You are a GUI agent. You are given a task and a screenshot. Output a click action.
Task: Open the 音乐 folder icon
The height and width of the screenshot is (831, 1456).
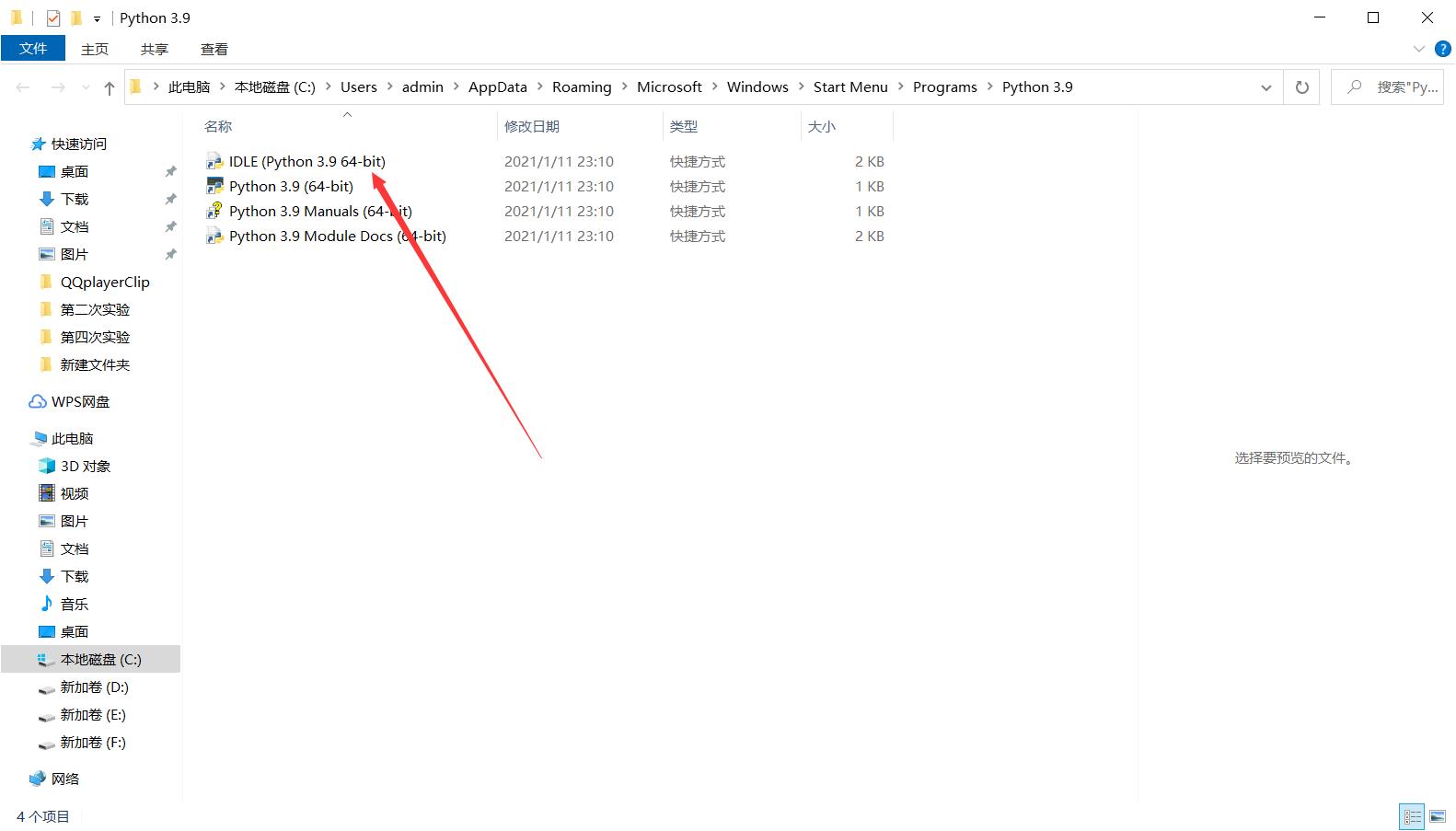coord(47,605)
